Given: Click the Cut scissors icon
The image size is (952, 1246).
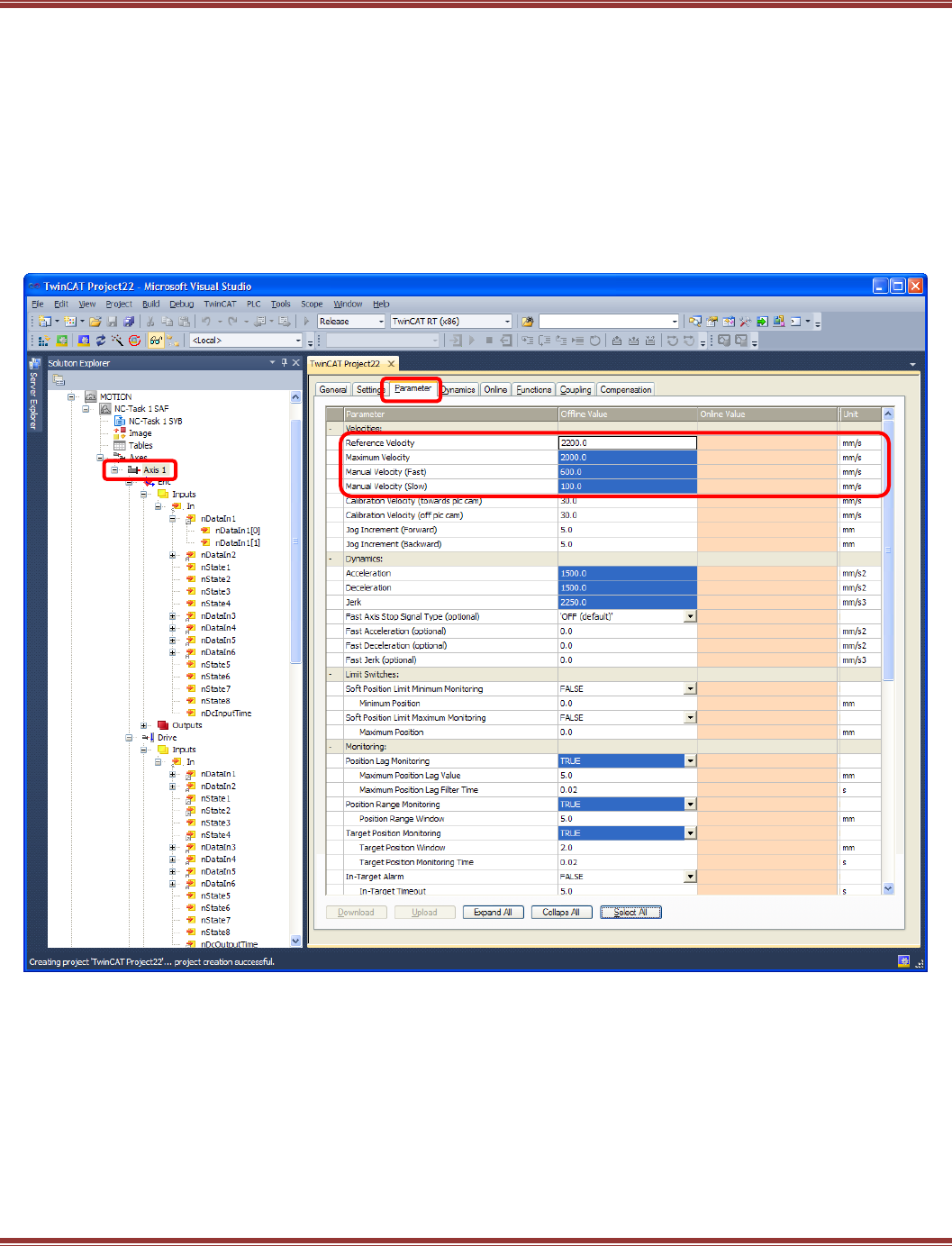Looking at the screenshot, I should click(150, 322).
